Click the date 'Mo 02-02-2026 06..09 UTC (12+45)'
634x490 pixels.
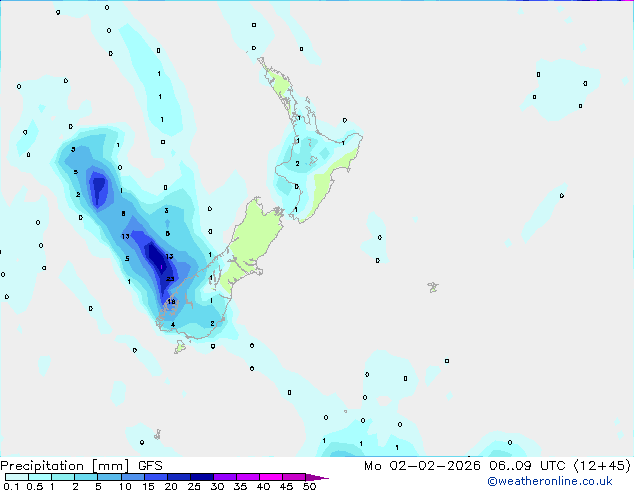497,466
